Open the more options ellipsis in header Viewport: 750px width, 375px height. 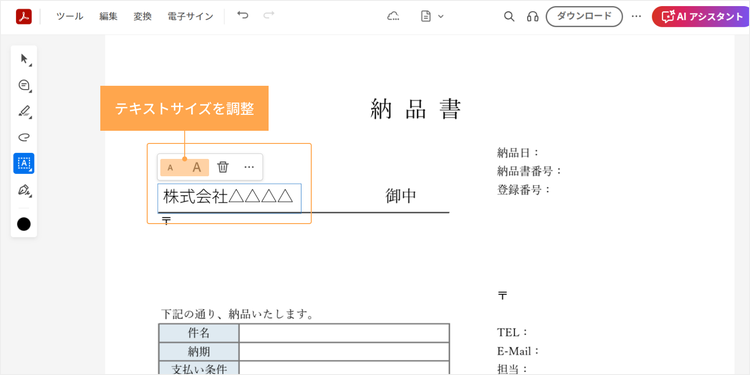point(636,16)
